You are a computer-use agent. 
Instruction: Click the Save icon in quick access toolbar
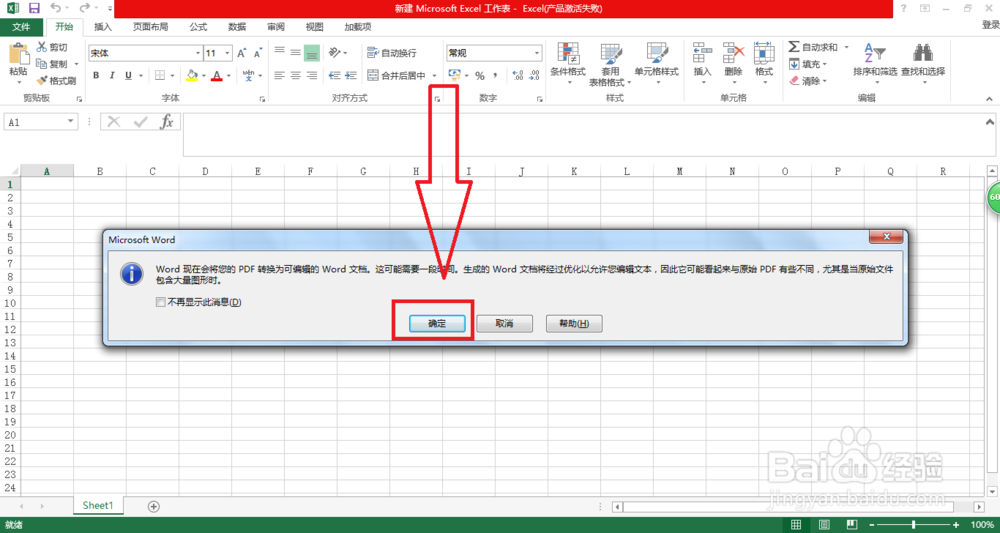34,8
